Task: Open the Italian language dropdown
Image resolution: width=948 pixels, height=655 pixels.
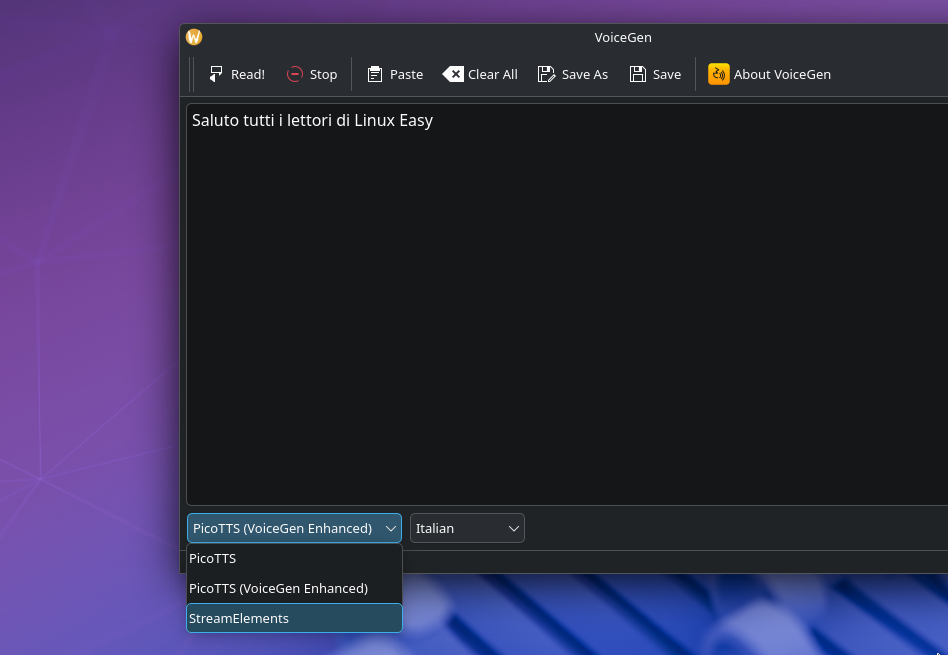Action: click(x=466, y=528)
